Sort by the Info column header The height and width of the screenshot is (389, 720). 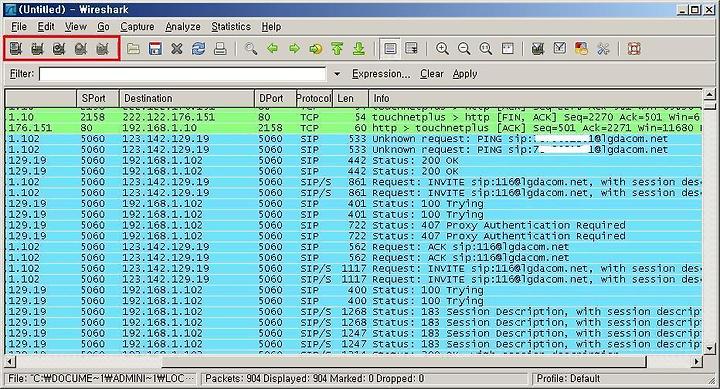click(535, 98)
